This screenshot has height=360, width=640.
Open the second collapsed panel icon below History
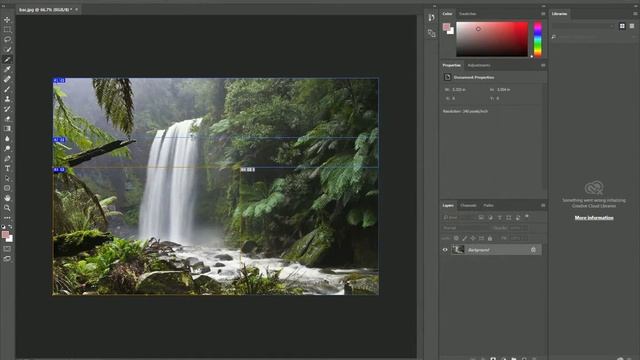click(431, 33)
